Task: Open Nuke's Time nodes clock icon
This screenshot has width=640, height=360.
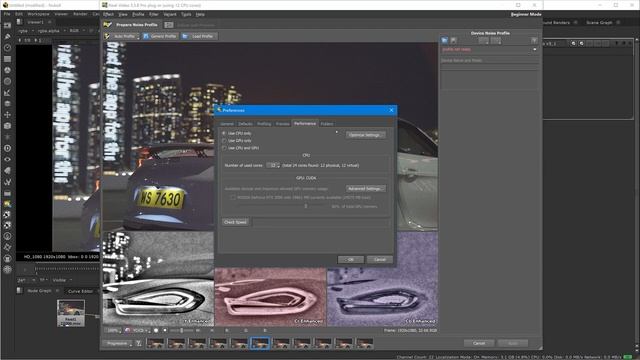Action: pos(7,48)
